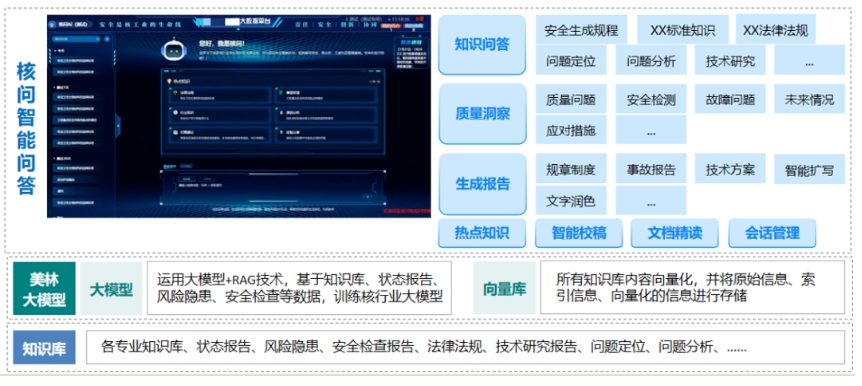Click the 故障问题 tag
Image resolution: width=862 pixels, height=386 pixels.
730,99
